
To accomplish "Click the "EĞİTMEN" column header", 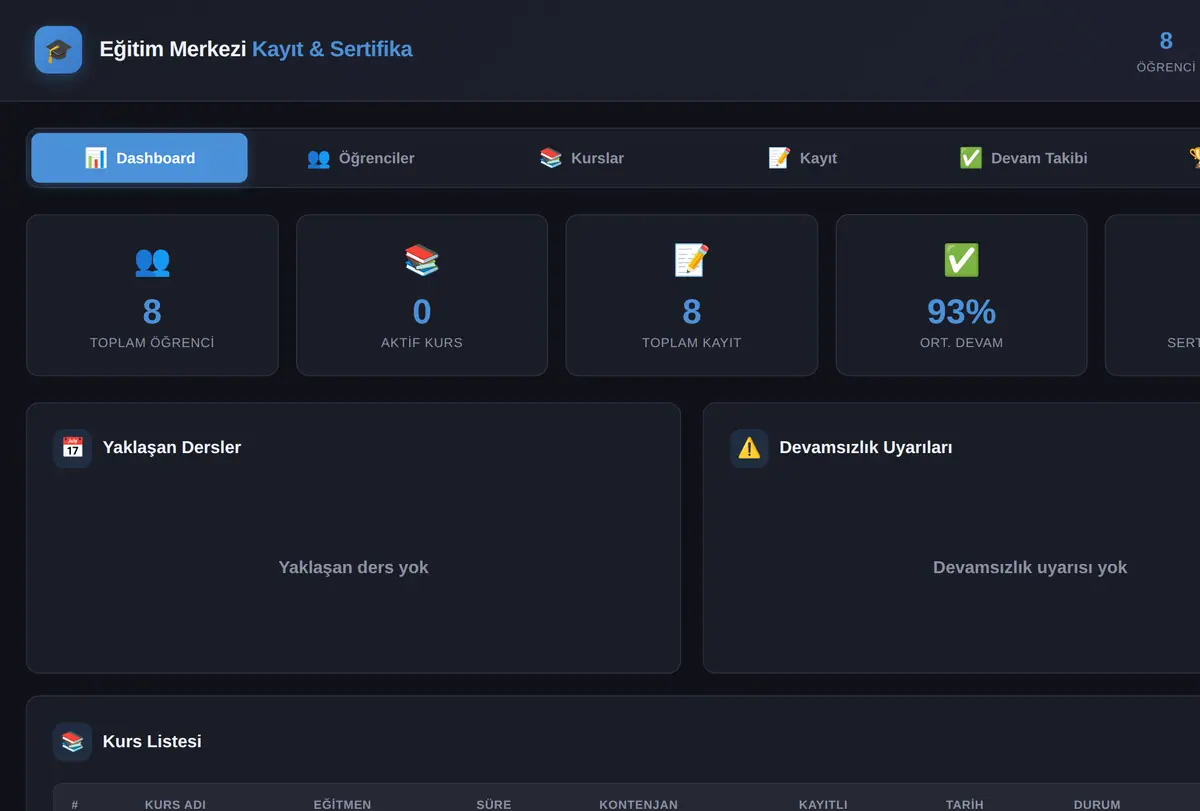I will pyautogui.click(x=342, y=805).
